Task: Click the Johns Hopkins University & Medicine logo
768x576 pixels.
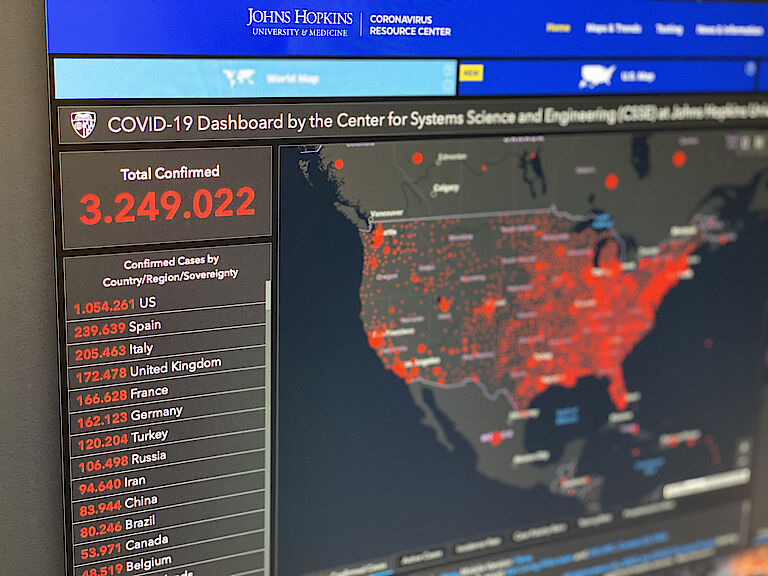Action: (x=300, y=23)
